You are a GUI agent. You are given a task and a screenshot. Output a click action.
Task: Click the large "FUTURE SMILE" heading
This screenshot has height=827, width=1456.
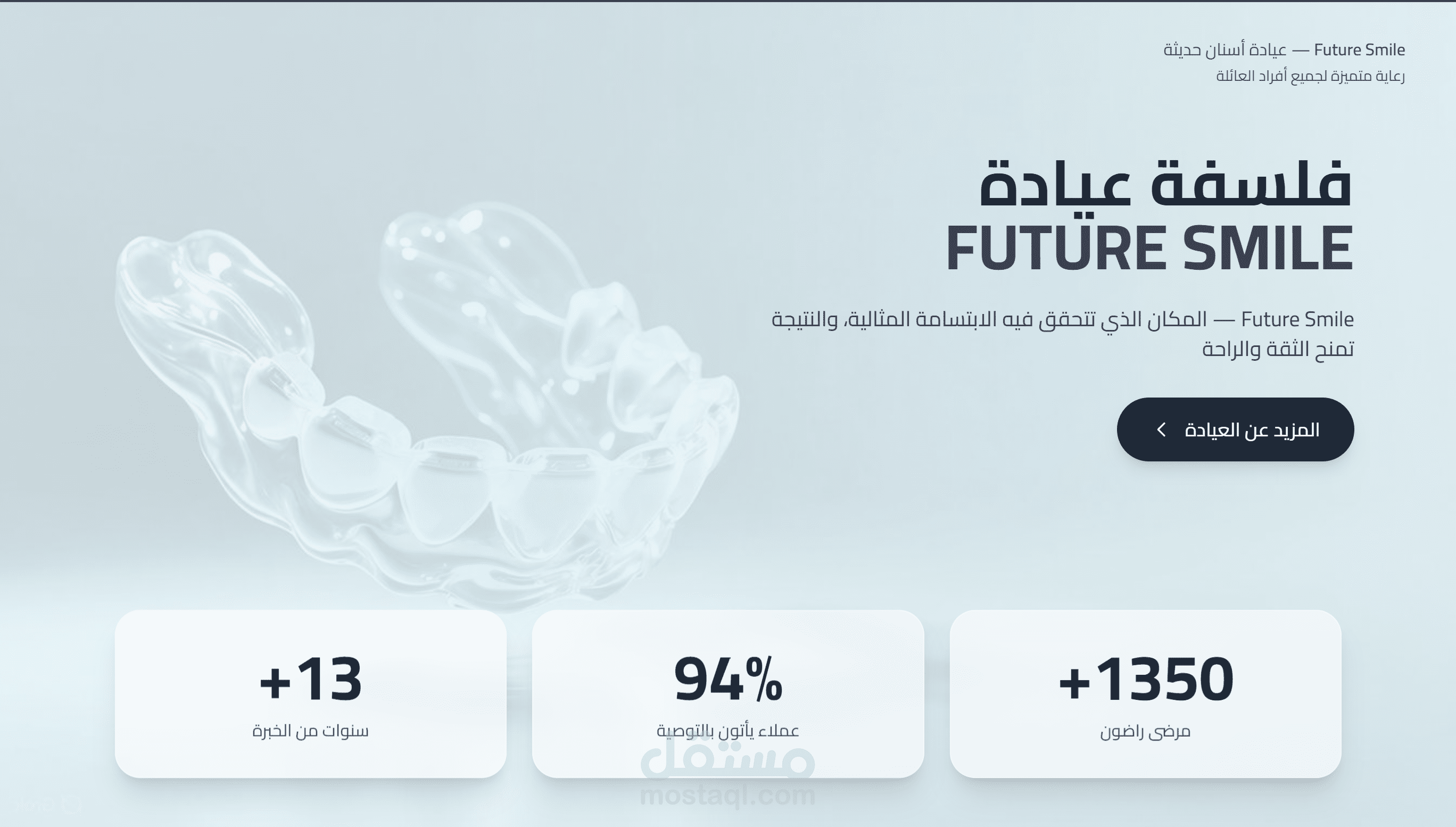1149,249
